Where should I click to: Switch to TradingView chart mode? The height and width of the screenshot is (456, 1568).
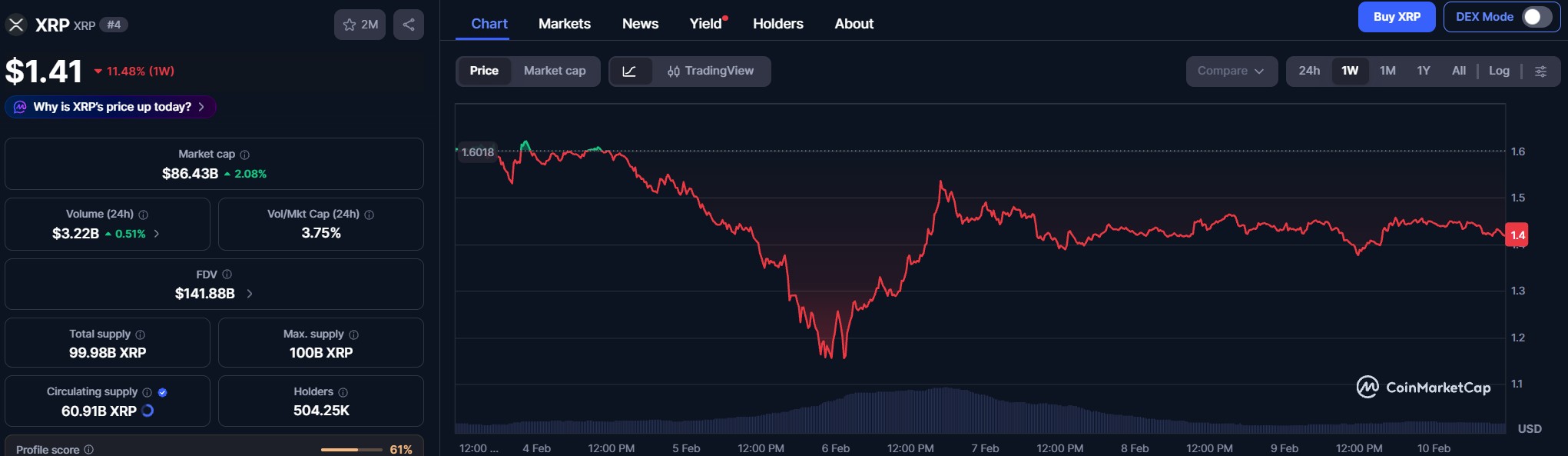[711, 71]
